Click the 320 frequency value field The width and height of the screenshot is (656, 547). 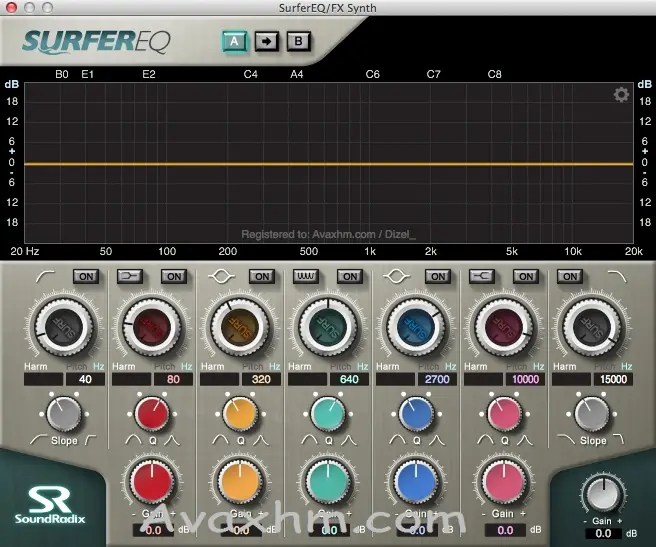click(261, 379)
